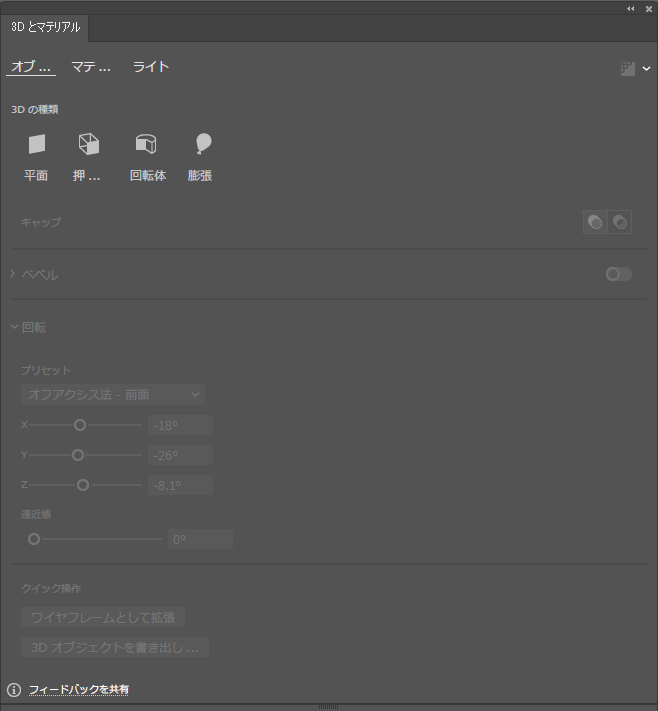This screenshot has width=658, height=711.
Task: Collapse the 回転 section
Action: click(13, 326)
